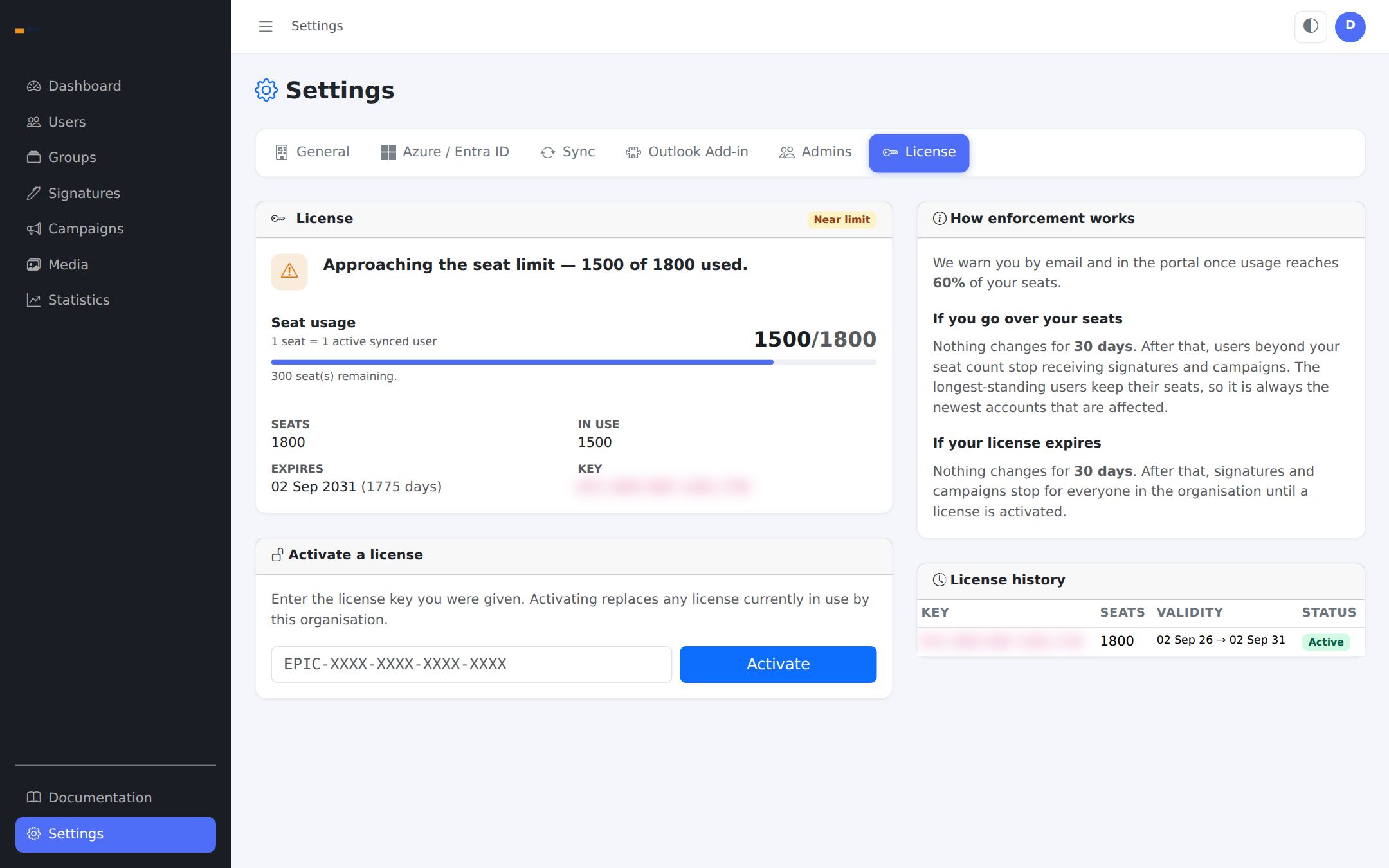Go to Users in sidebar
Viewport: 1389px width, 868px height.
(116, 122)
